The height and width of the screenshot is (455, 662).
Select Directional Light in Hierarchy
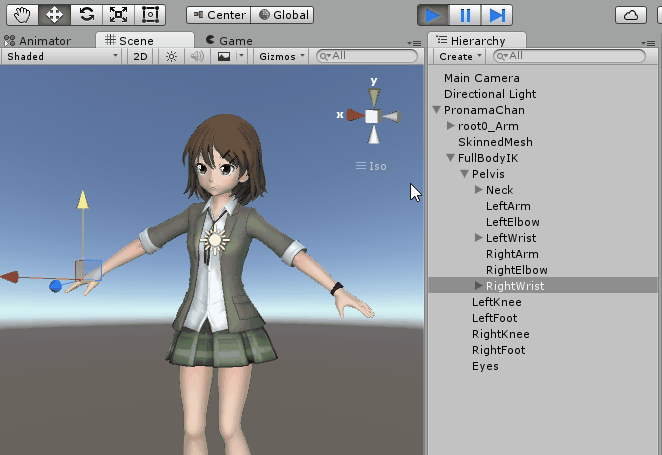pos(490,94)
